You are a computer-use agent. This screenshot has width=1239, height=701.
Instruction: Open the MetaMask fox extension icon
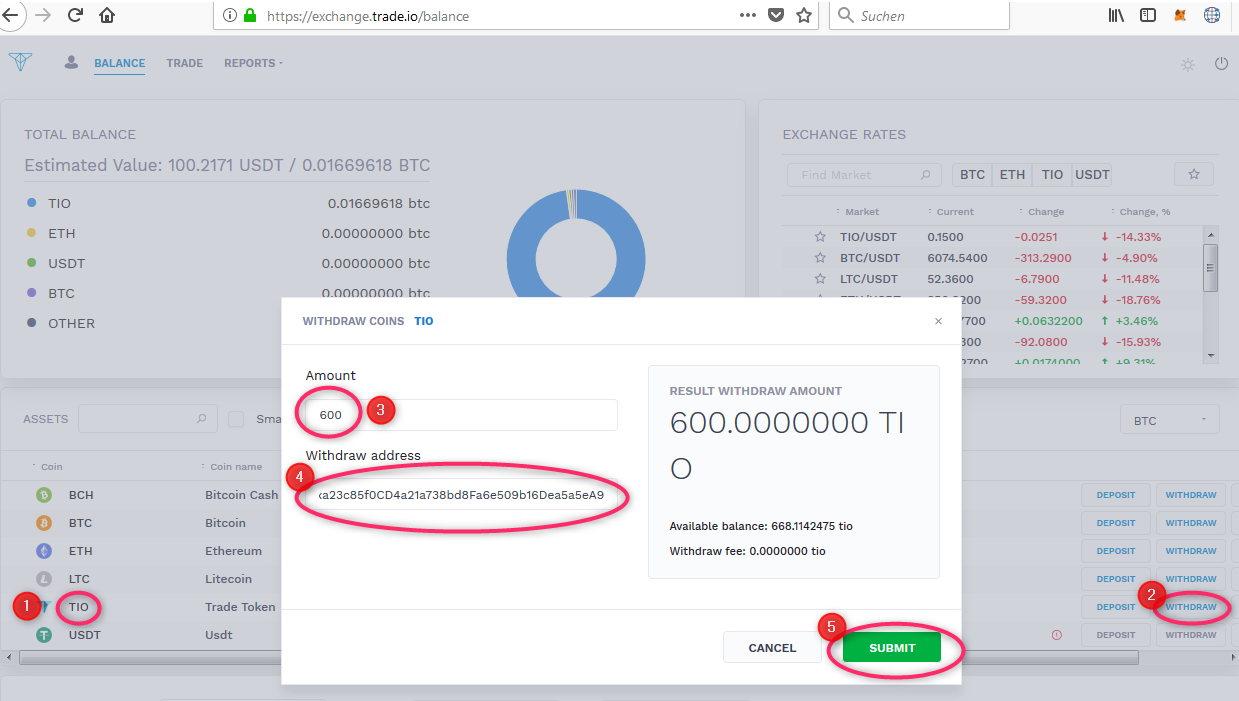coord(1180,16)
